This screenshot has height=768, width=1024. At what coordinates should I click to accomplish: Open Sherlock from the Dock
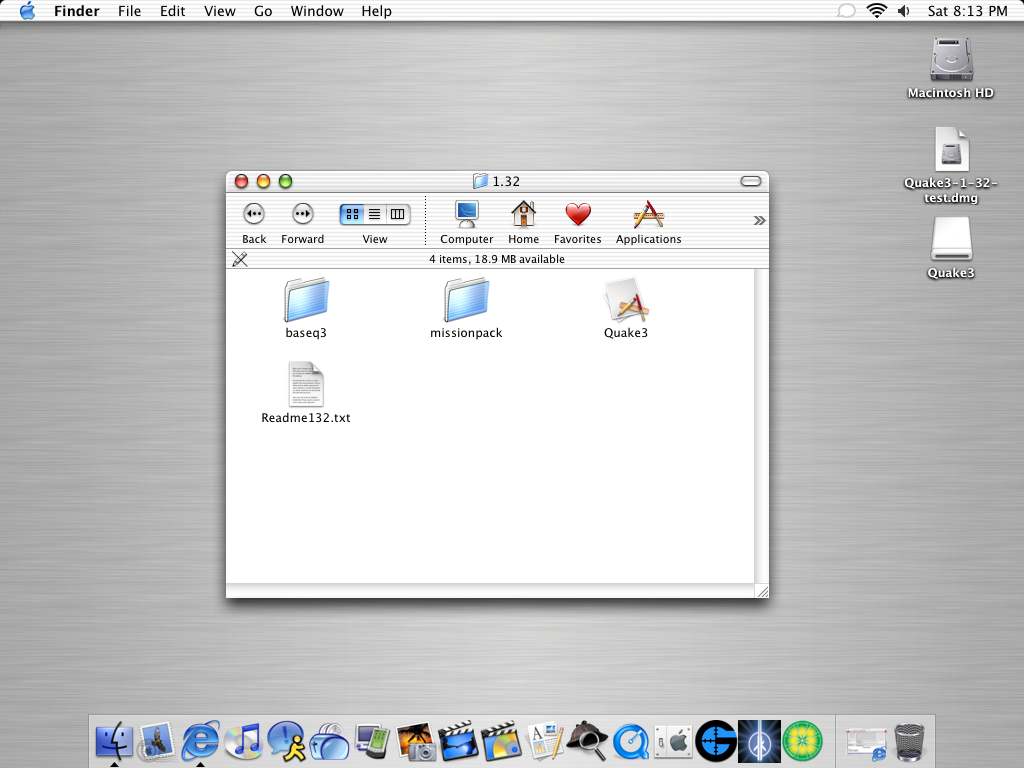click(x=586, y=741)
